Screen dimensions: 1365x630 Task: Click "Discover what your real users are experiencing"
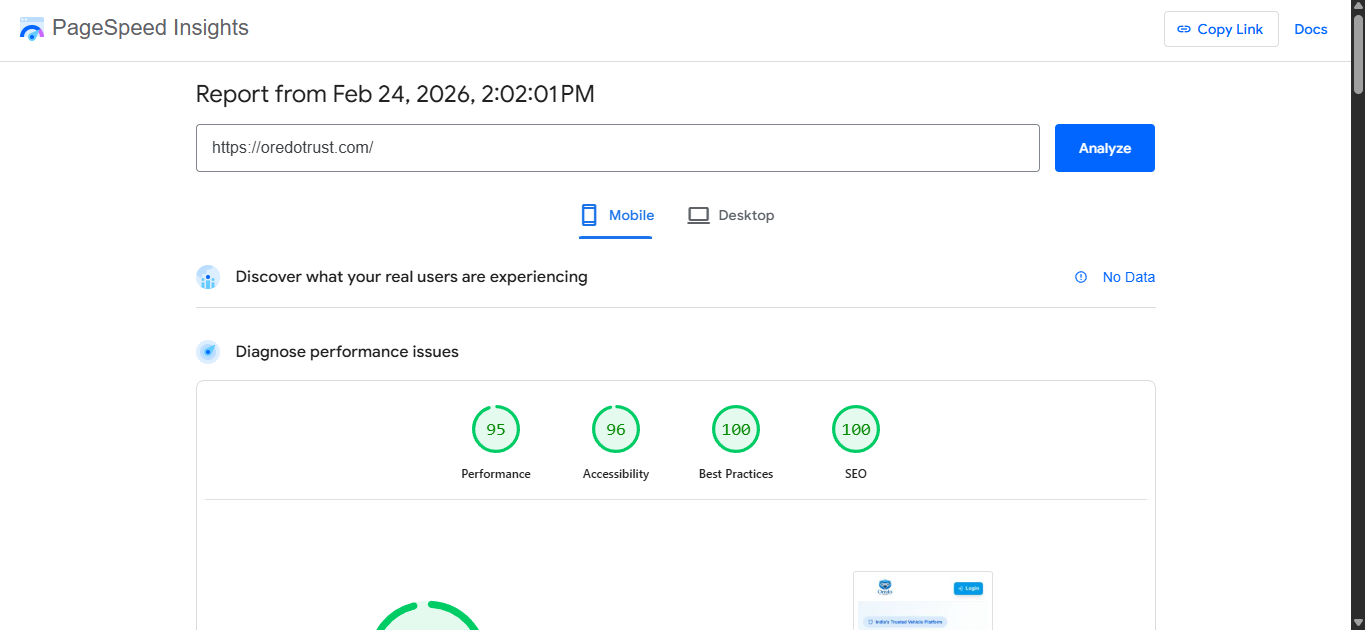[x=412, y=277]
